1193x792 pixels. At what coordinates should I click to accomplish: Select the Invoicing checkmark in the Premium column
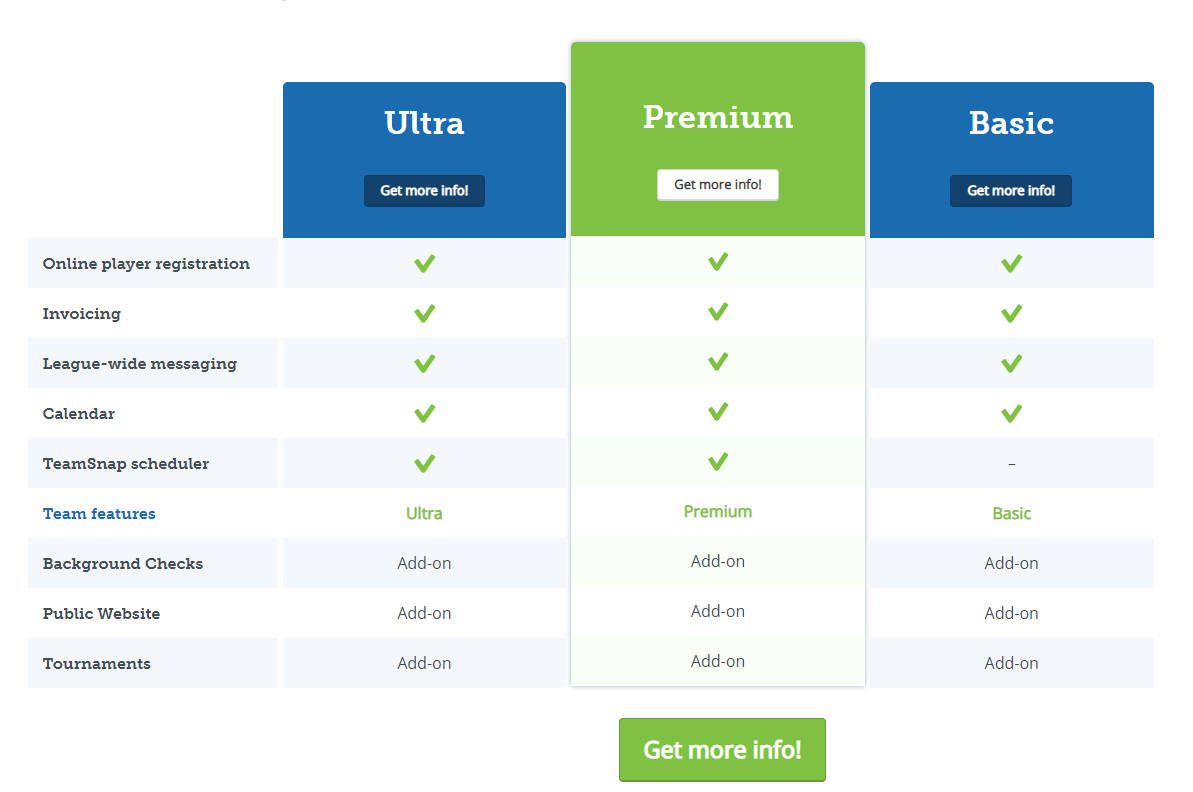(x=717, y=311)
